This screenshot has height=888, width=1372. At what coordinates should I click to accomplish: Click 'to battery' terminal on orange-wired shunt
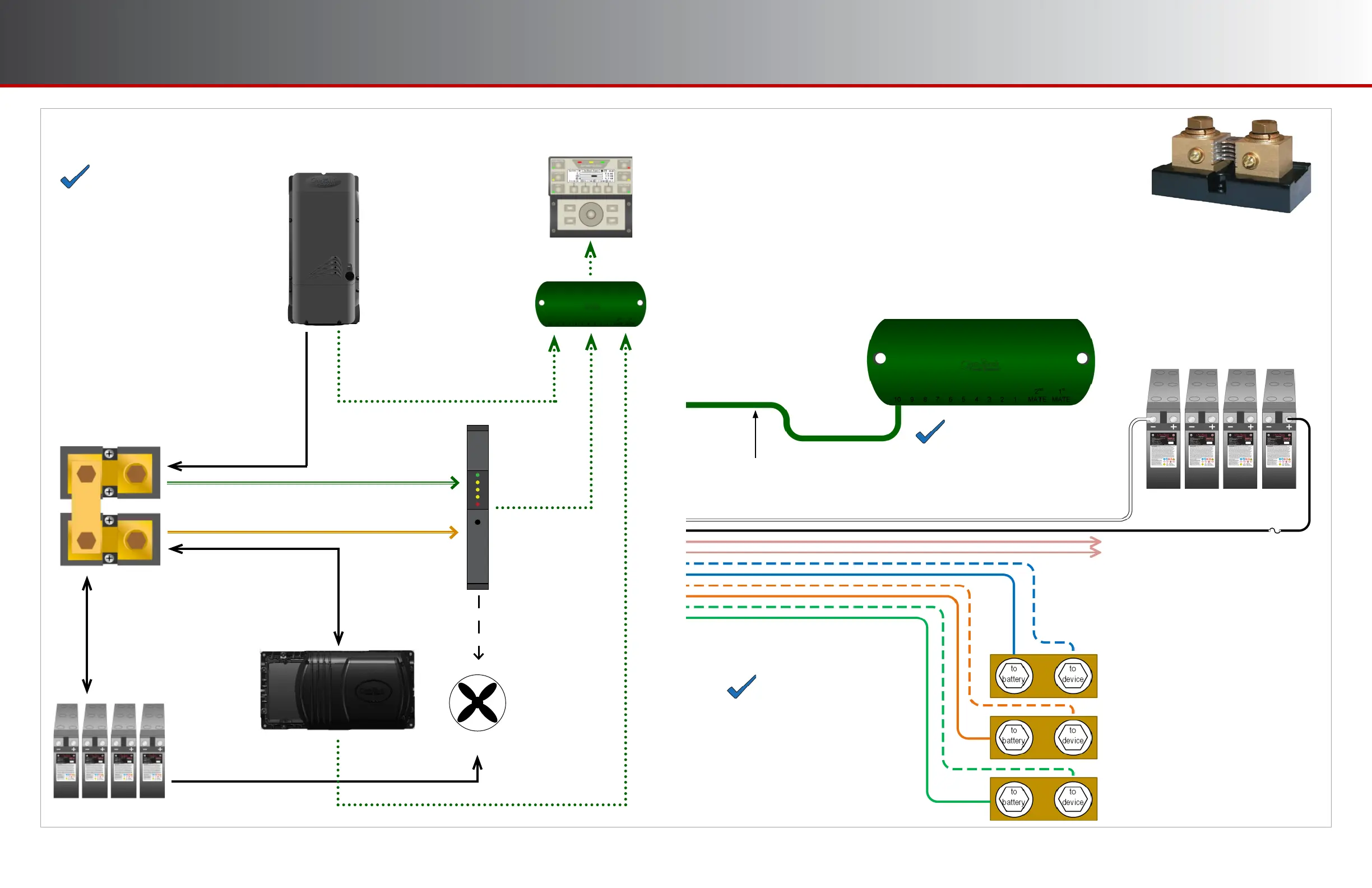pos(1013,737)
